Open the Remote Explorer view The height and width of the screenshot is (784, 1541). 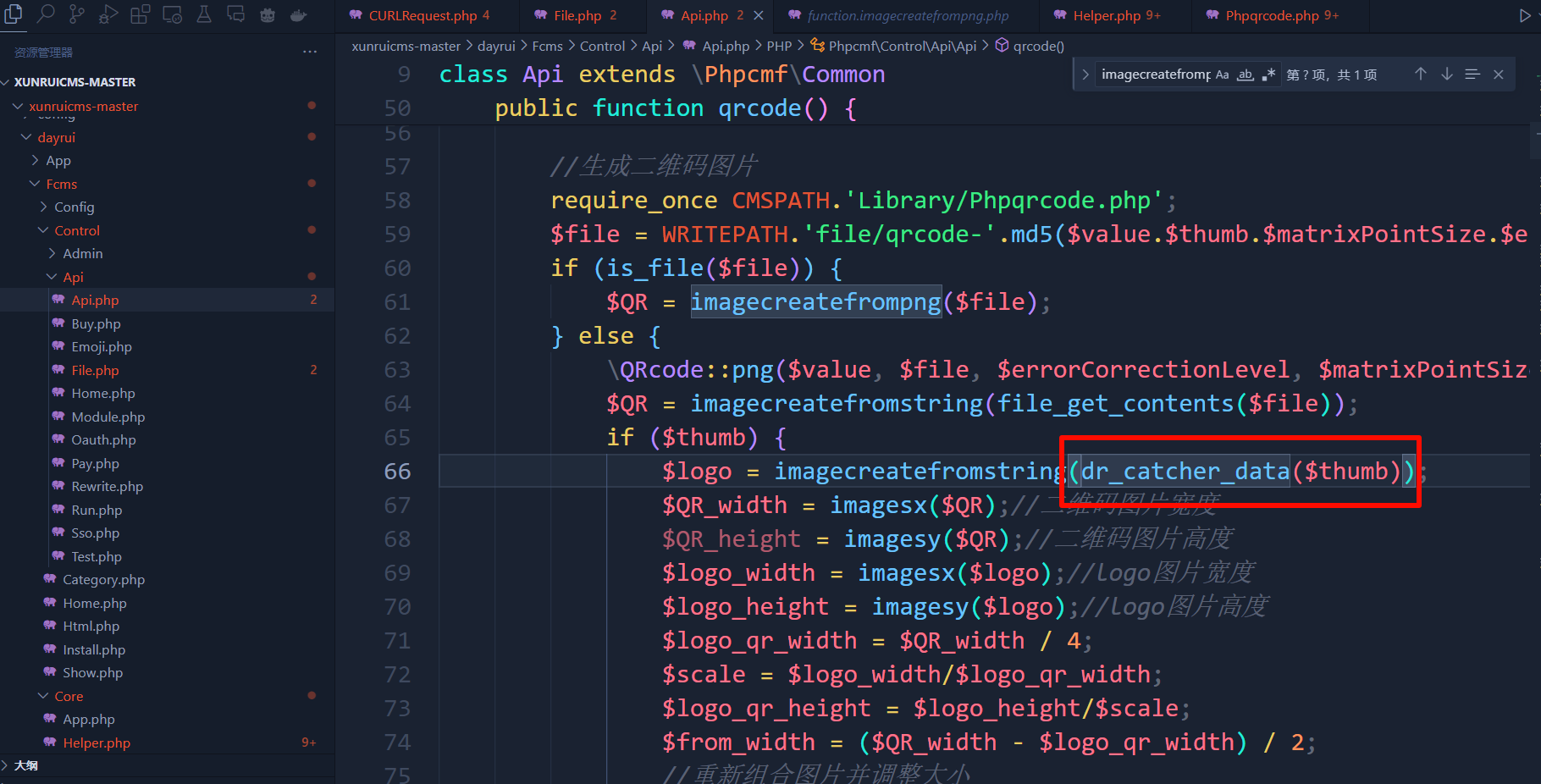(x=172, y=14)
